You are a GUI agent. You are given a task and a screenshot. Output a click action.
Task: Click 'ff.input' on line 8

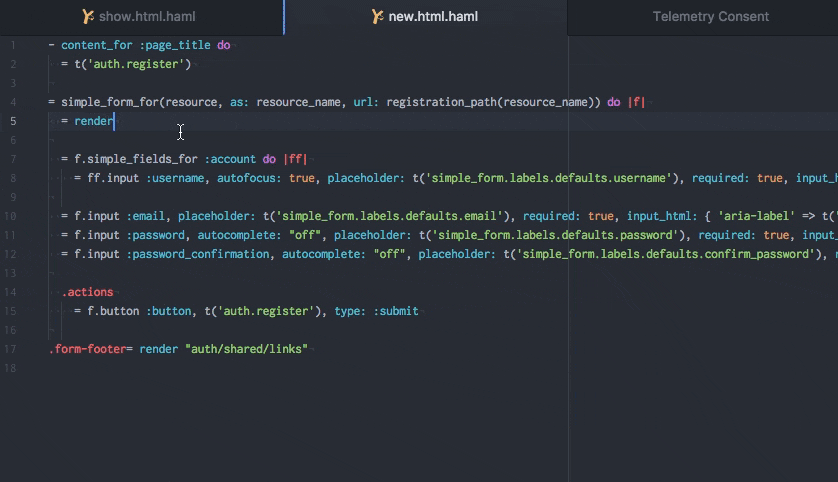click(113, 178)
